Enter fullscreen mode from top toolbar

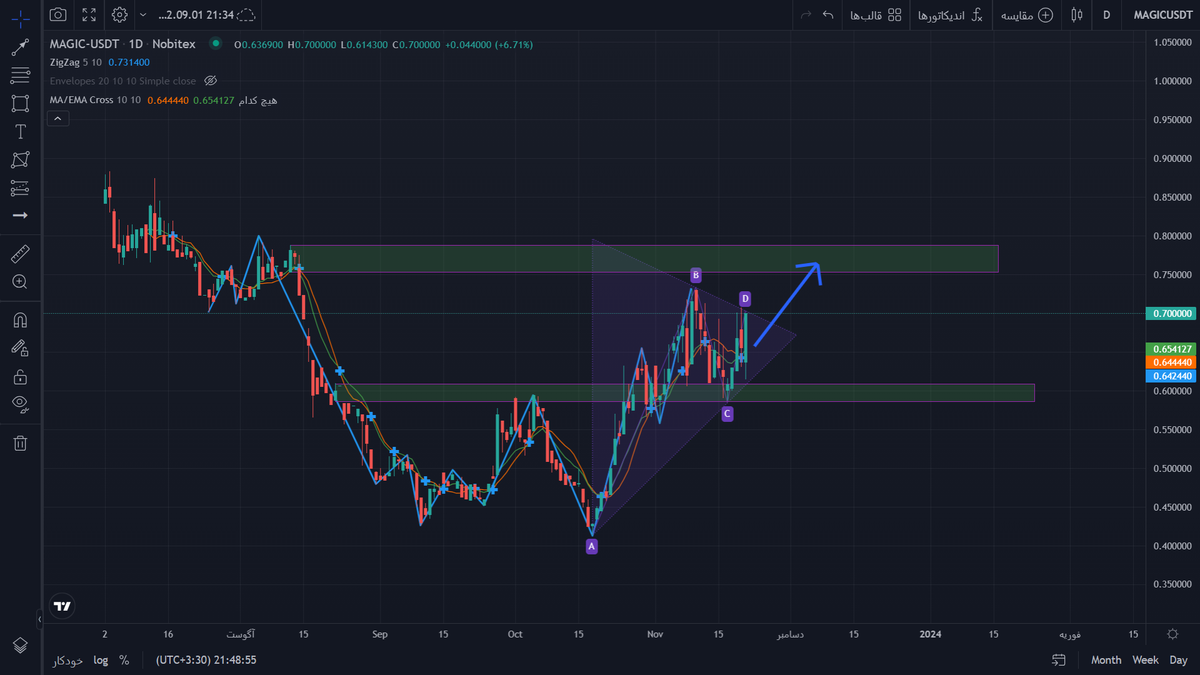tap(90, 15)
